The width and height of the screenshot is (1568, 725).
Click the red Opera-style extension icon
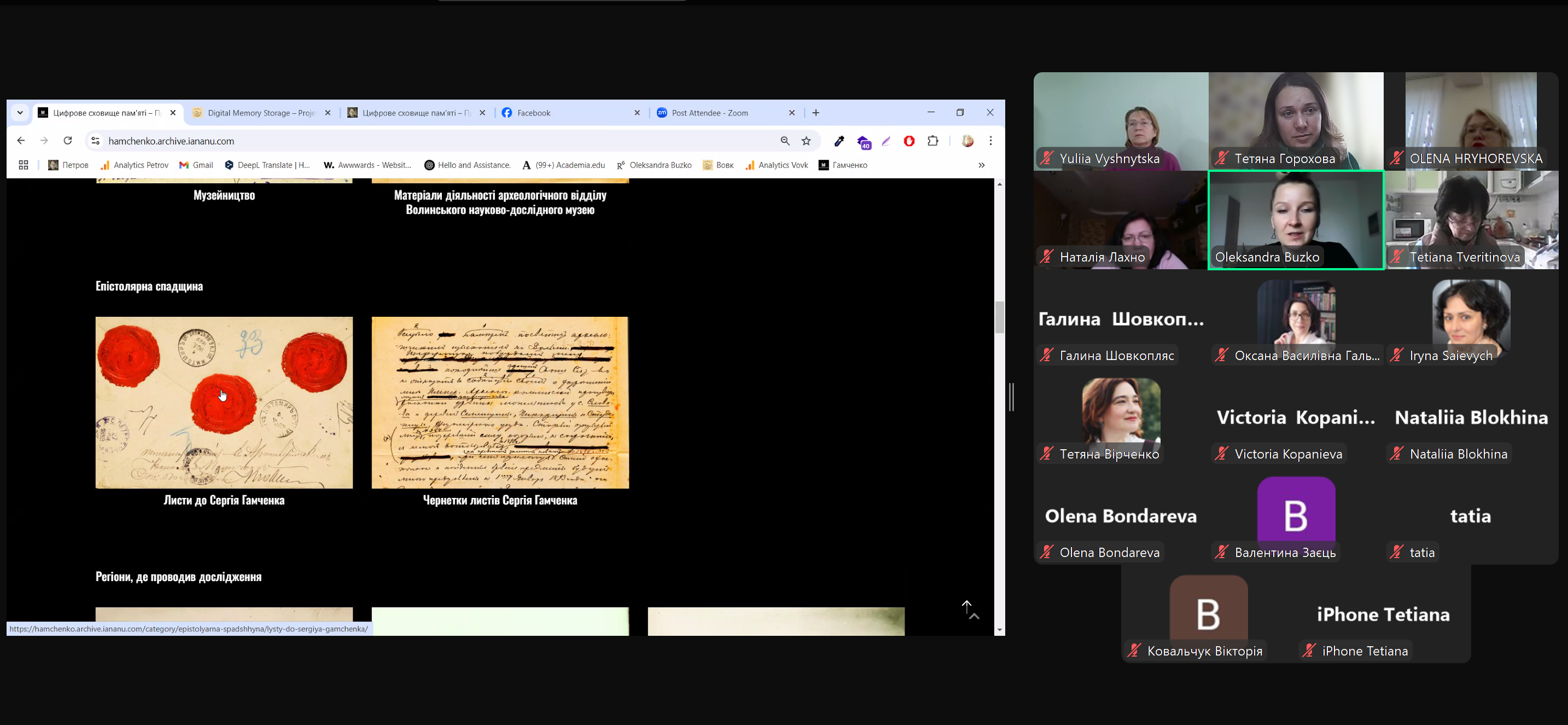pyautogui.click(x=909, y=141)
